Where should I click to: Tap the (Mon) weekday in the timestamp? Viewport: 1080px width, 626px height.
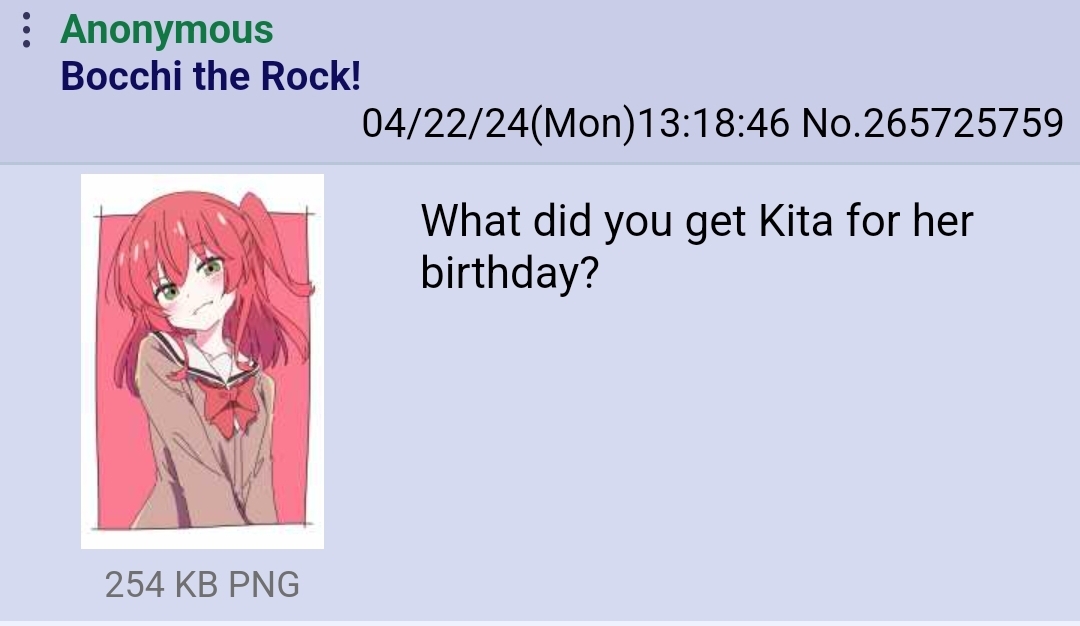point(583,124)
